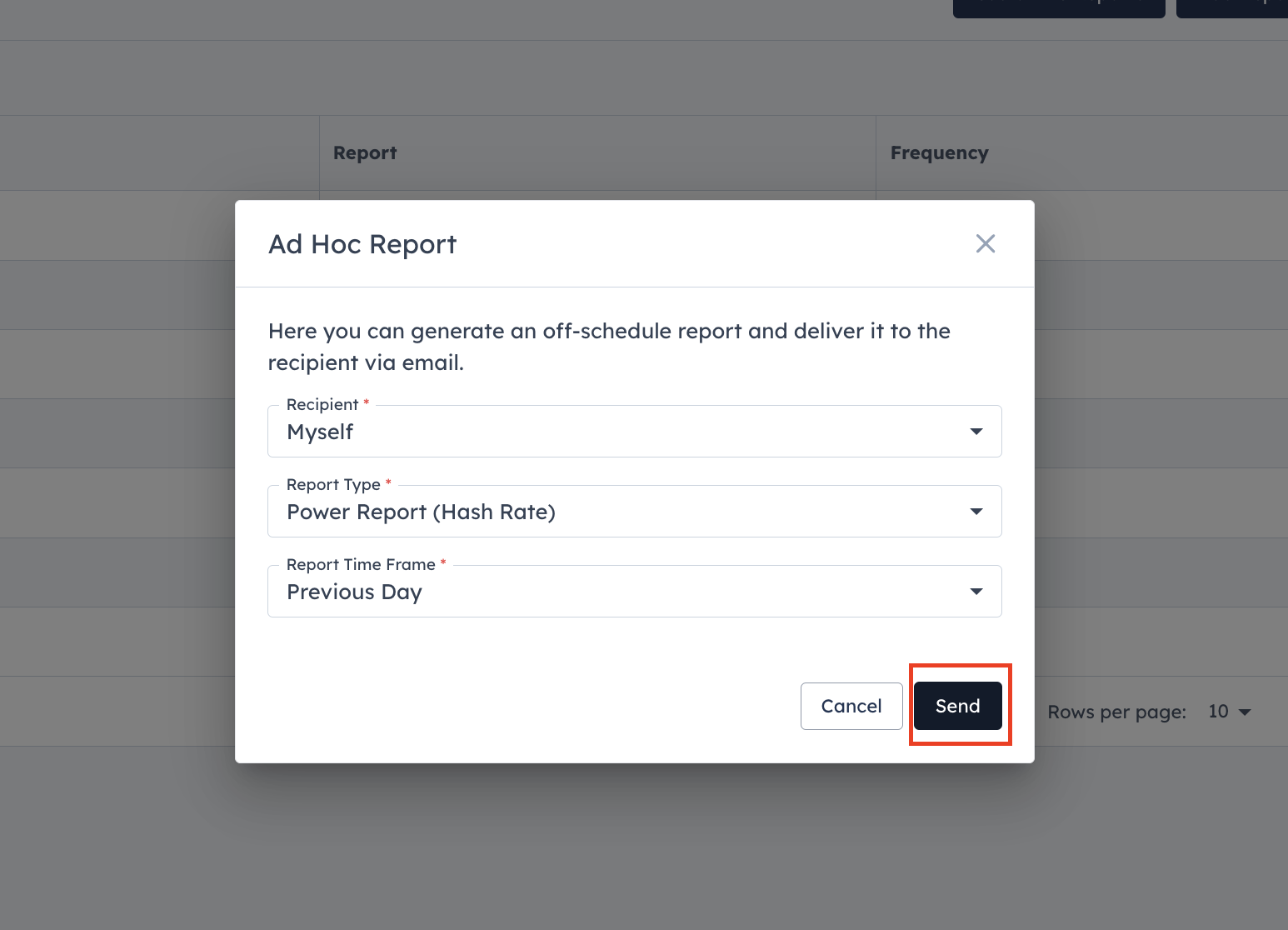Click the 'Ad Hoc Report' dialog title
1288x930 pixels.
(x=362, y=244)
